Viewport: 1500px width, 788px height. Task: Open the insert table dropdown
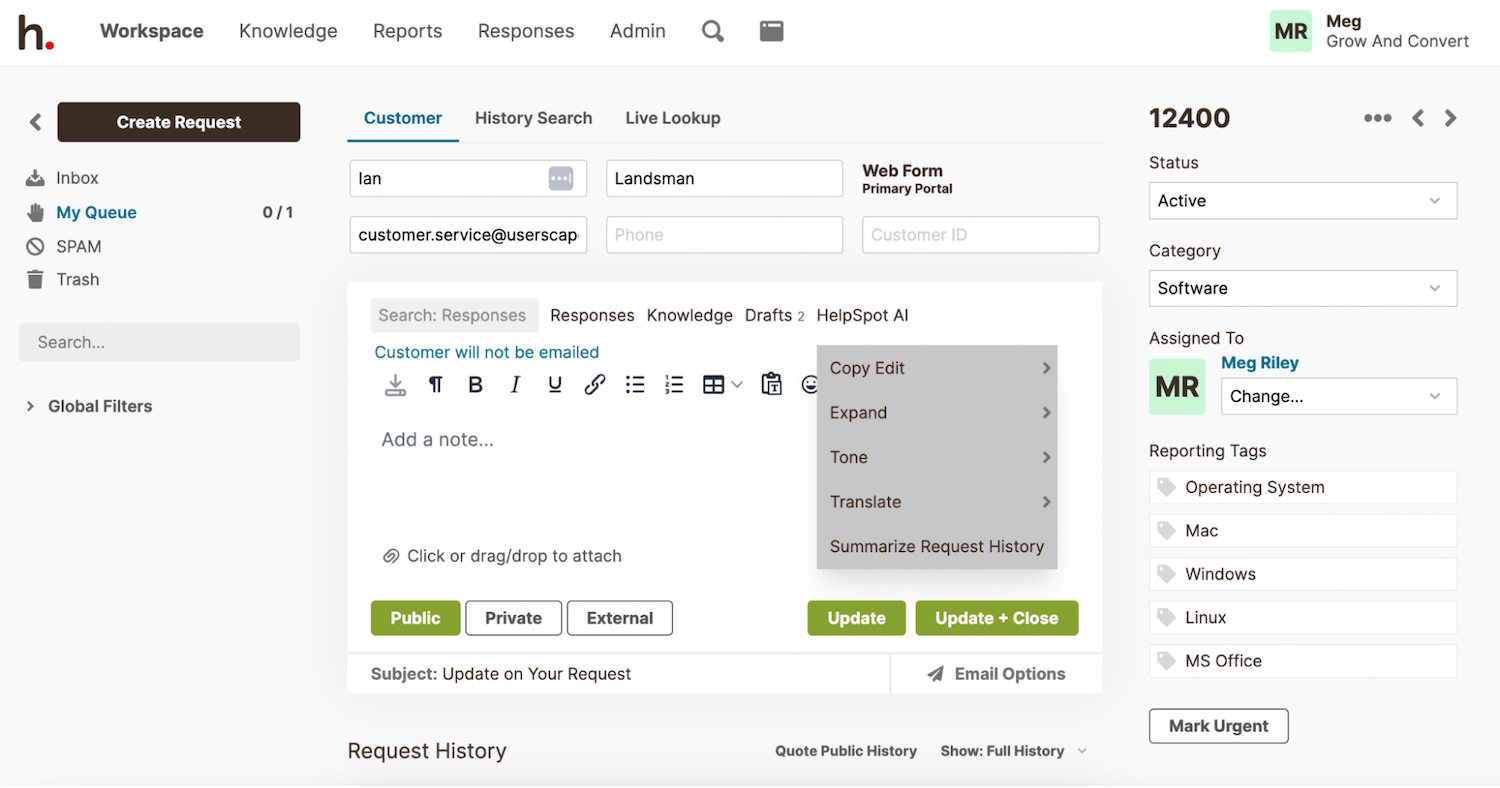tap(722, 385)
